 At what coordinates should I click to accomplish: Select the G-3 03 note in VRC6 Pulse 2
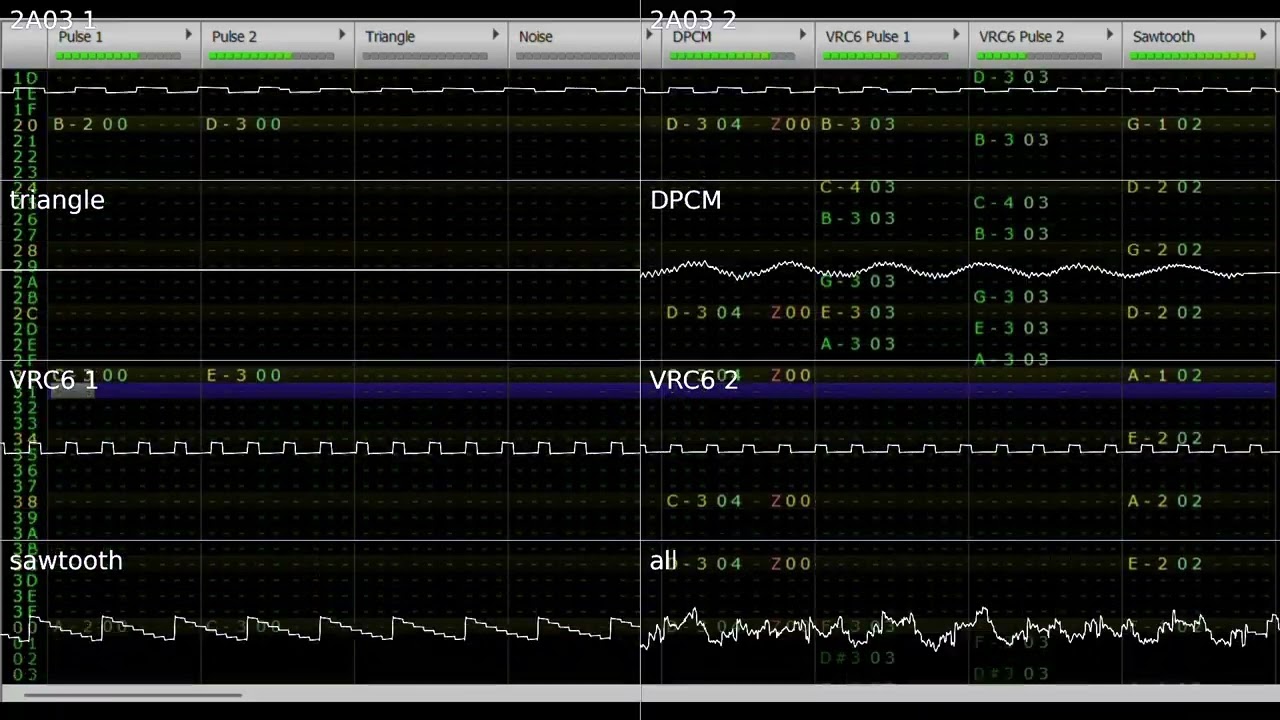pyautogui.click(x=1011, y=297)
